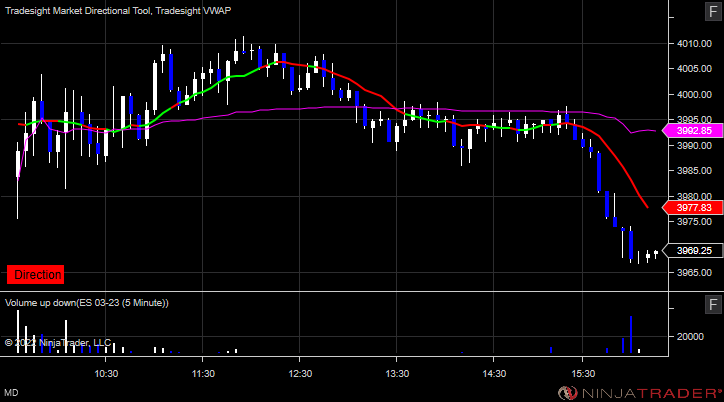This screenshot has height=402, width=724.
Task: Click the 4005.00 price axis label
Action: pos(694,69)
